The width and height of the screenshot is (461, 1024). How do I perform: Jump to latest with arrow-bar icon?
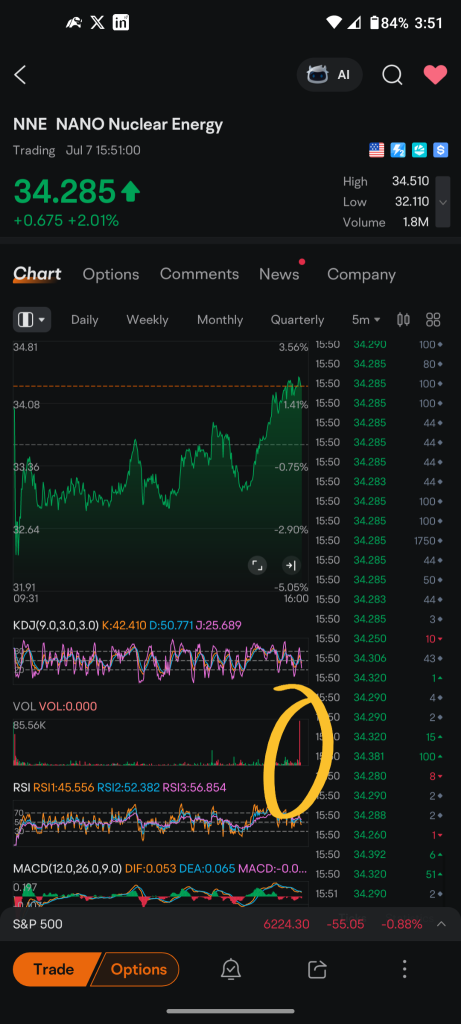pyautogui.click(x=291, y=566)
